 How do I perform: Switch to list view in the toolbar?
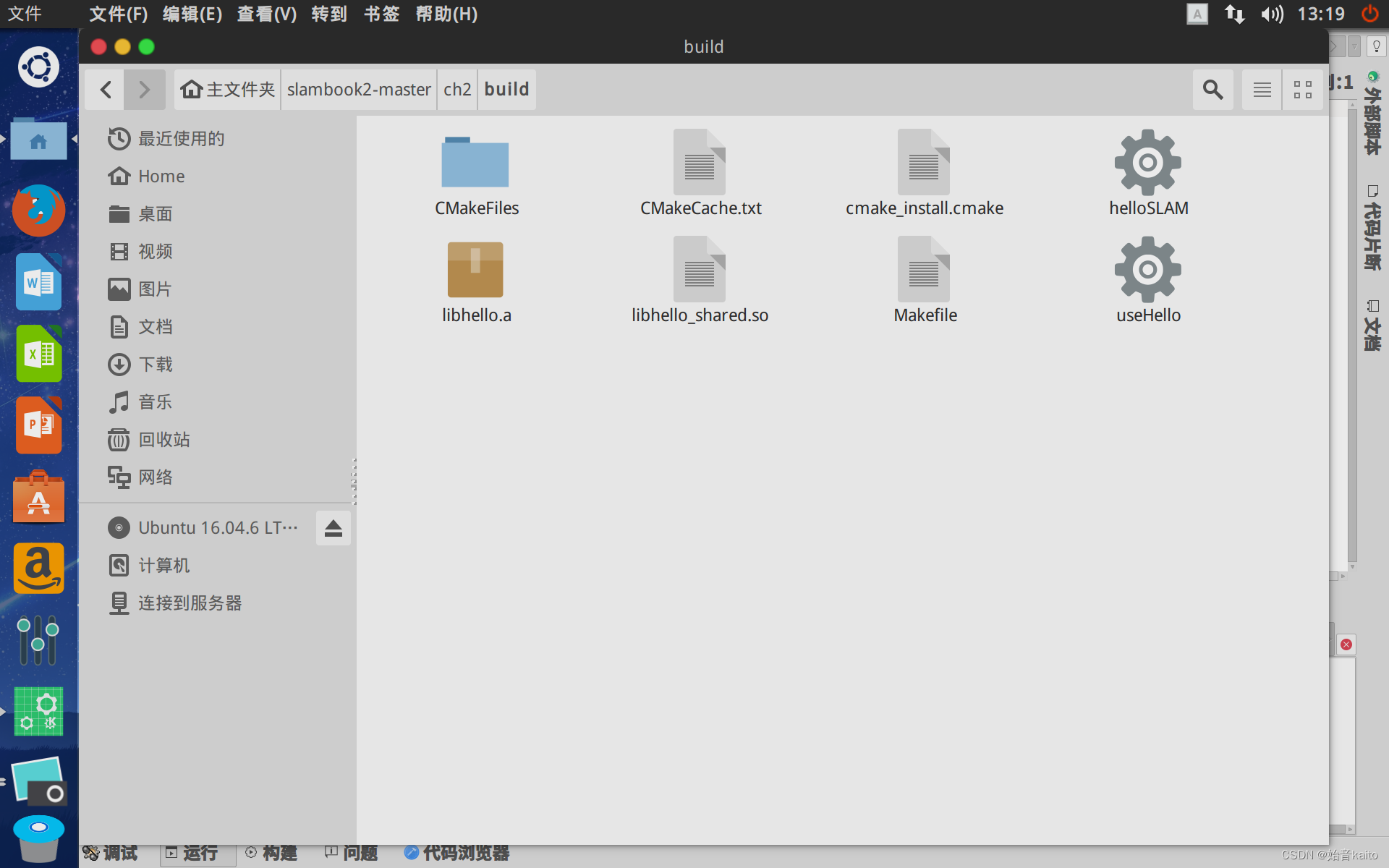pos(1261,89)
